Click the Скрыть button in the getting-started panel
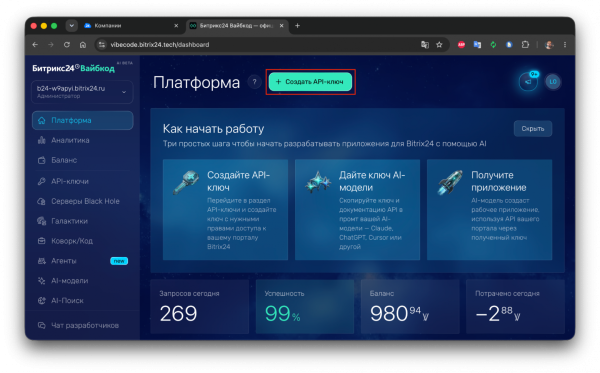The height and width of the screenshot is (373, 600). point(533,129)
